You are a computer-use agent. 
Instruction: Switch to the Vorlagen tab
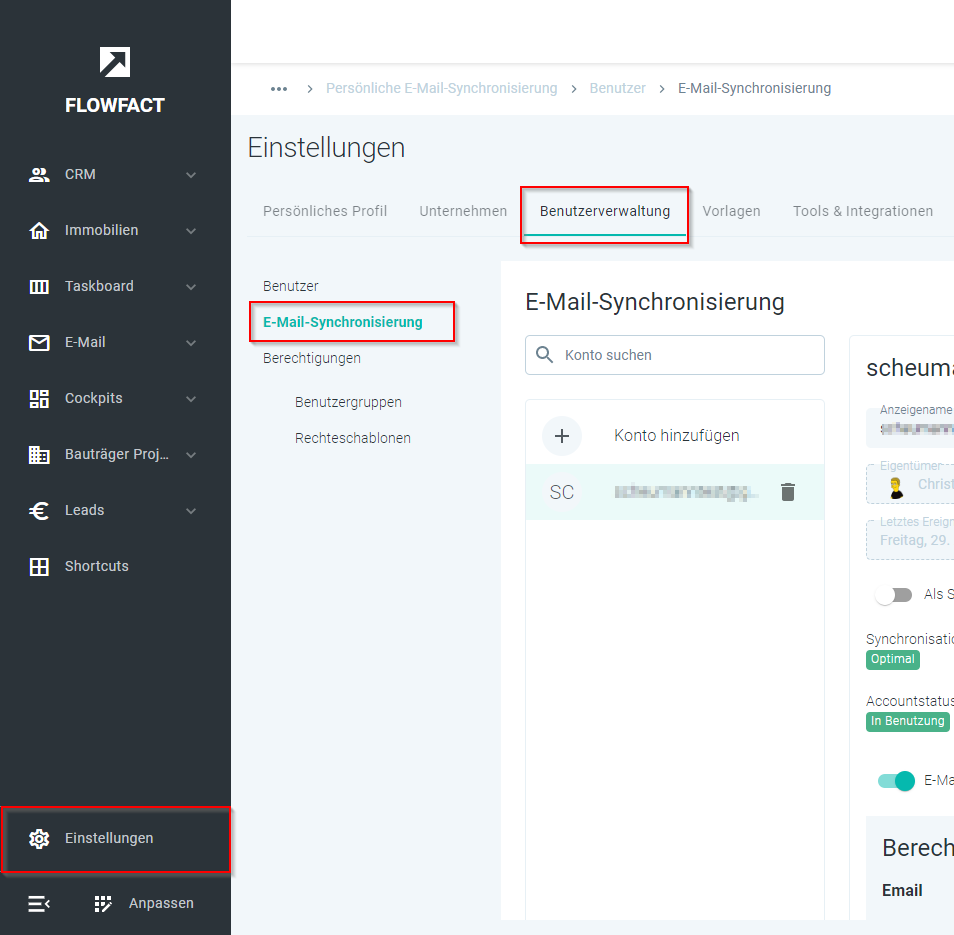tap(731, 211)
